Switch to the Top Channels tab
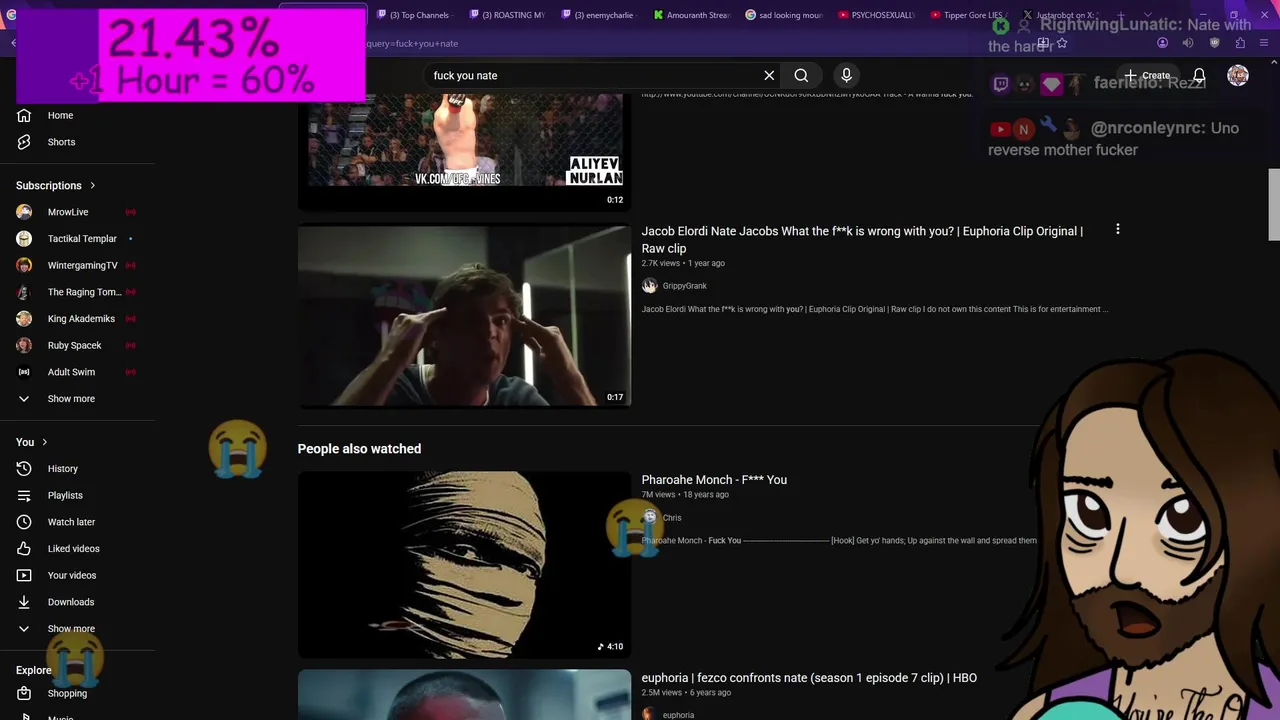The width and height of the screenshot is (1280, 720). click(x=413, y=15)
